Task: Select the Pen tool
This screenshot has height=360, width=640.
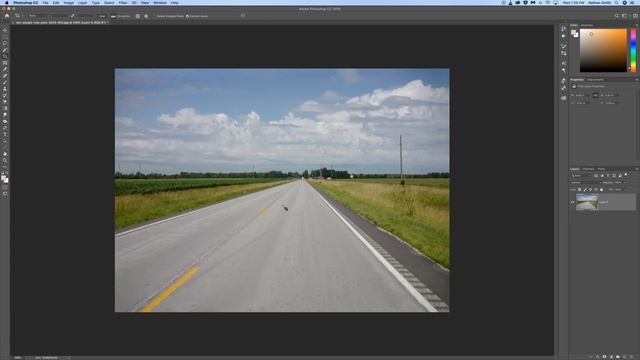Action: [x=5, y=128]
